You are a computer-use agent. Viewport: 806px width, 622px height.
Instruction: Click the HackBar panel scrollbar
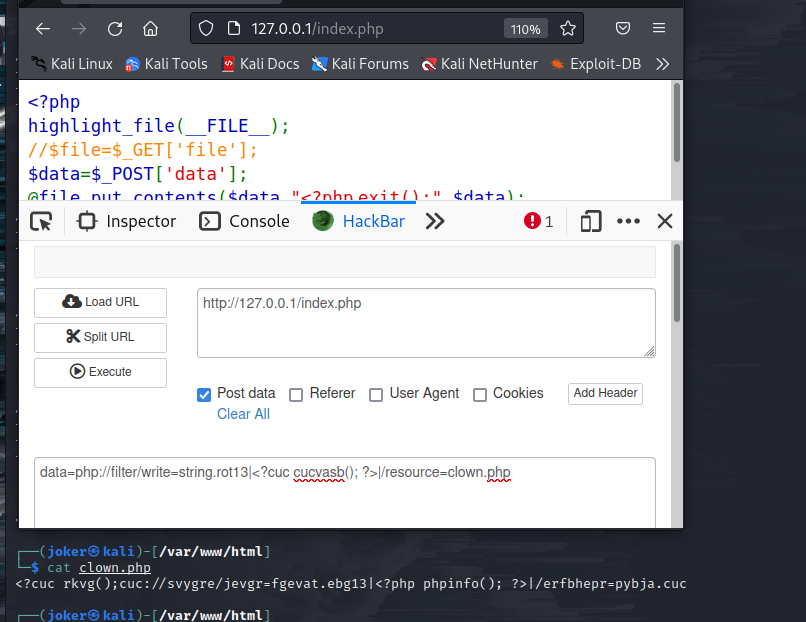[x=677, y=283]
